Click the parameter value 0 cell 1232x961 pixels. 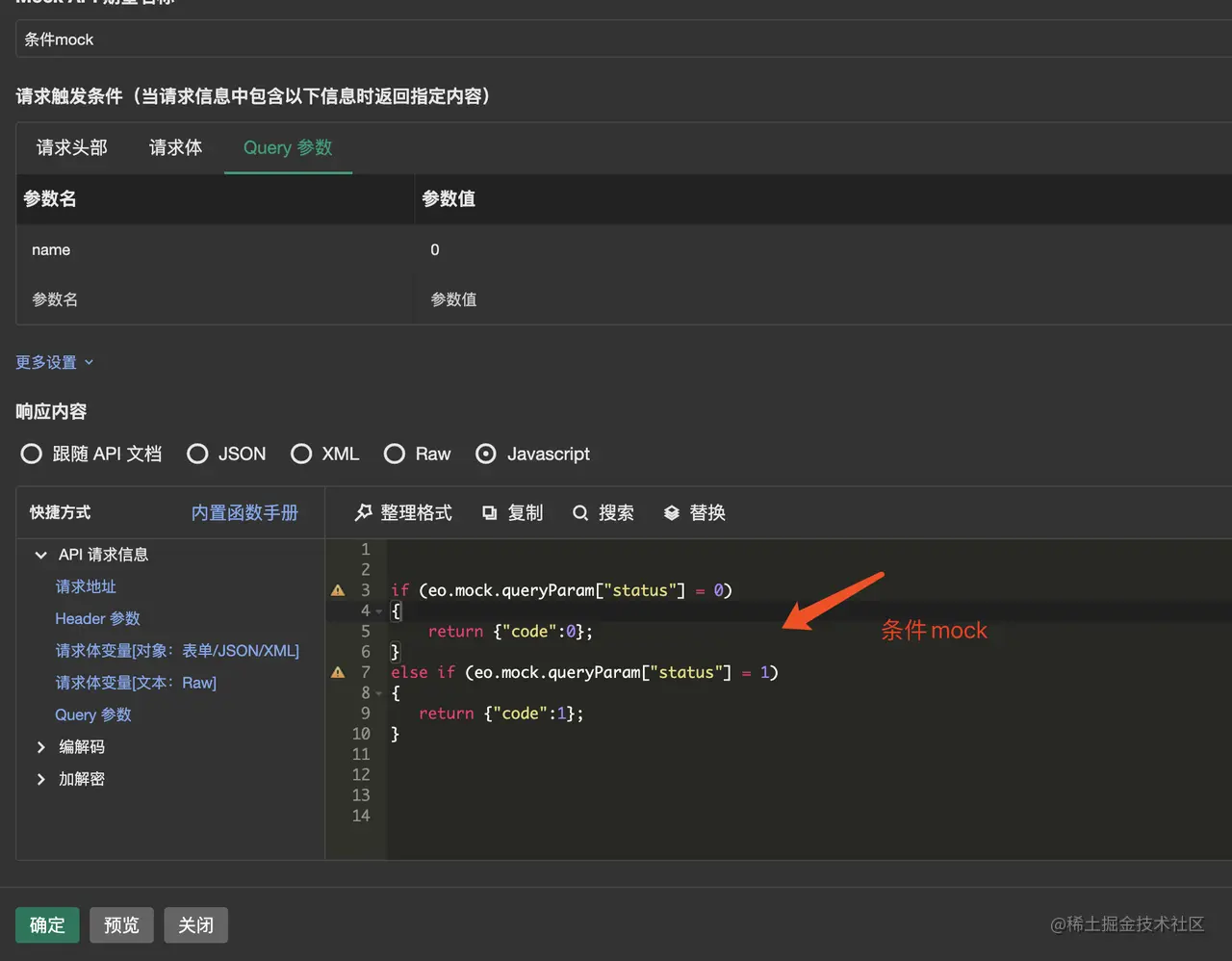click(823, 249)
